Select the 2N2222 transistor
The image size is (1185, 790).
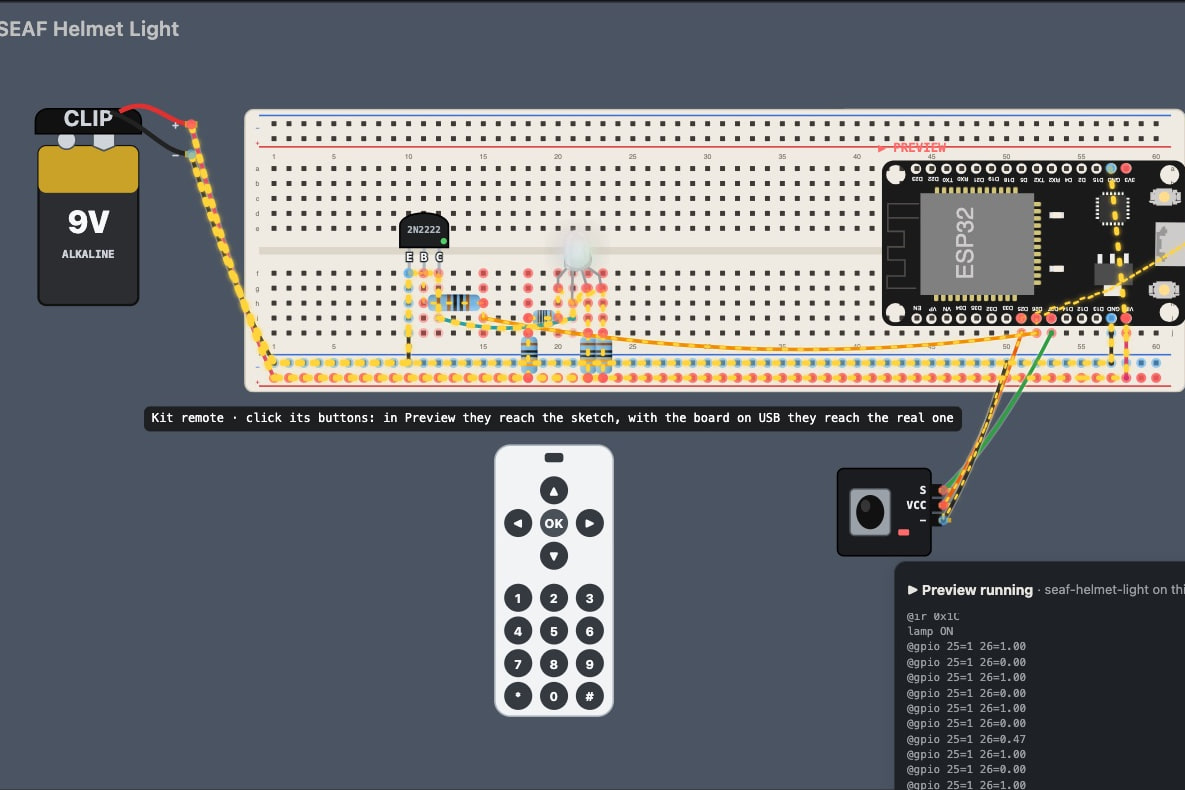pyautogui.click(x=424, y=231)
